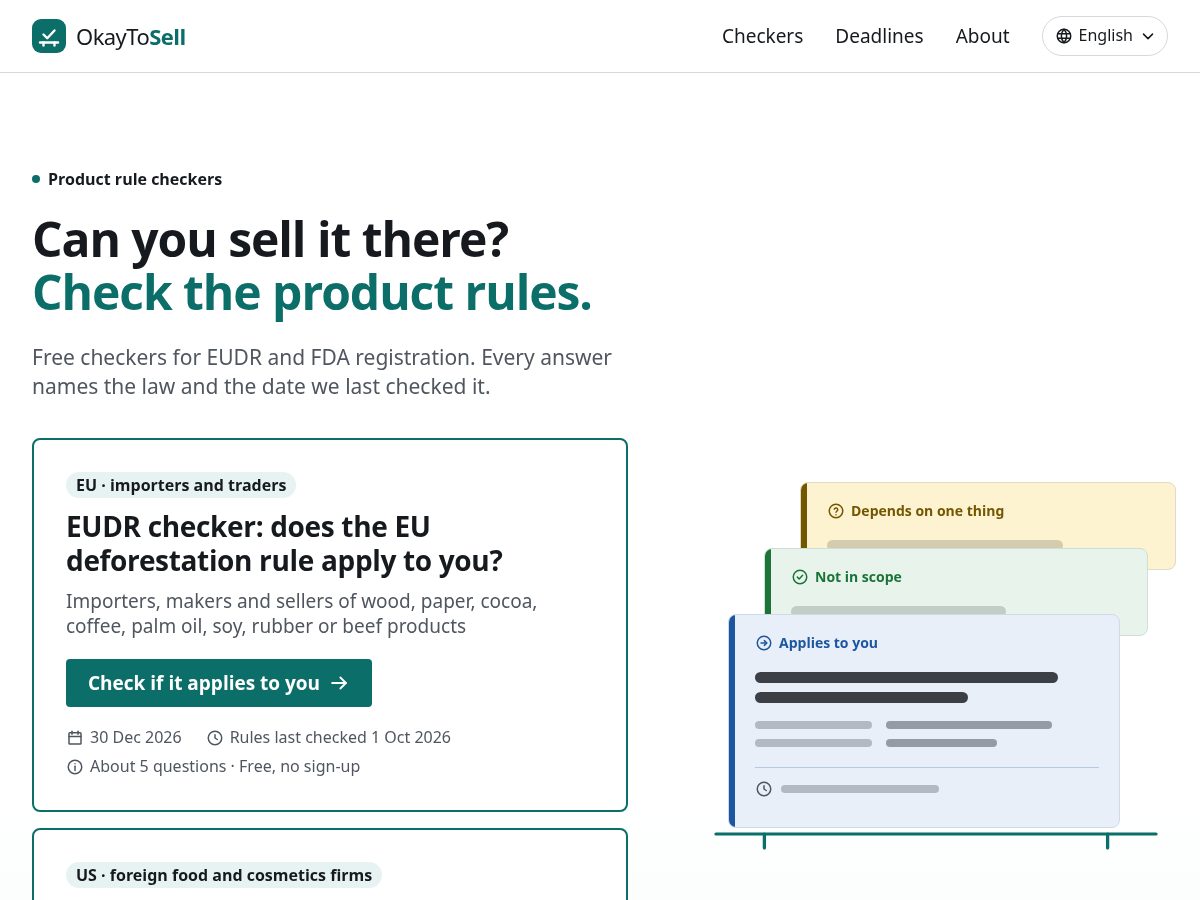Viewport: 1200px width, 900px height.
Task: Click question icon on Depends on one thing
Action: [x=836, y=511]
